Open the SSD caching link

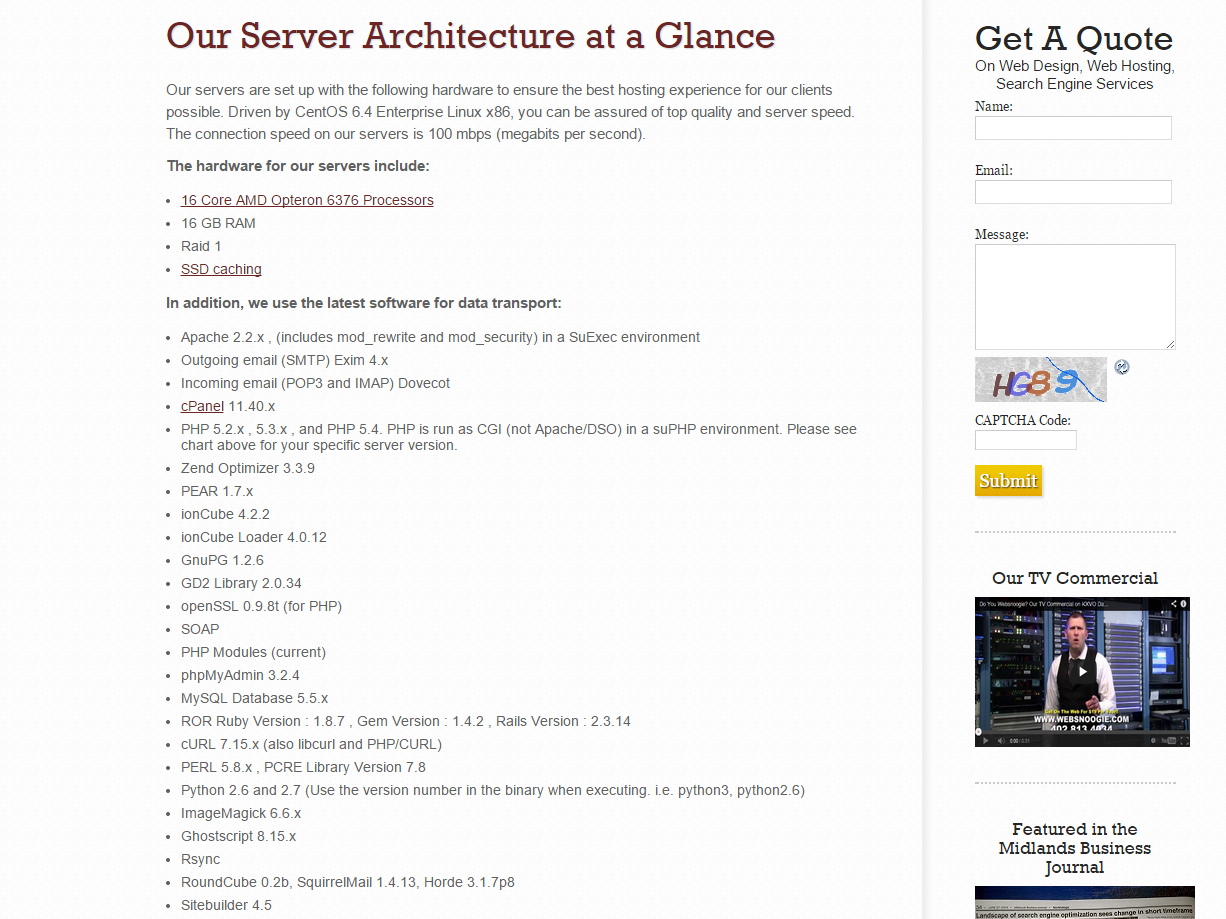221,269
